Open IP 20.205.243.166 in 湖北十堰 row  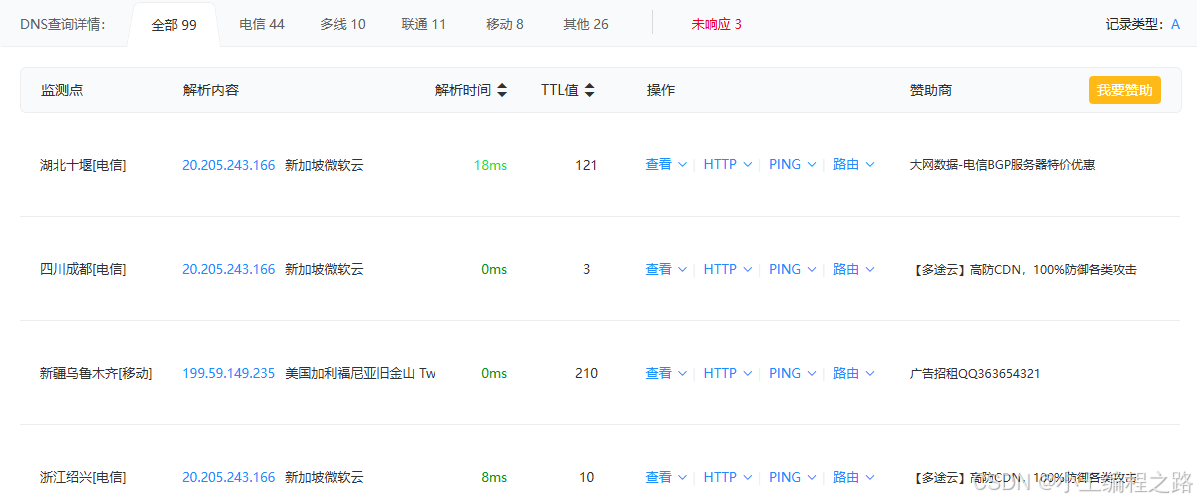coord(228,164)
